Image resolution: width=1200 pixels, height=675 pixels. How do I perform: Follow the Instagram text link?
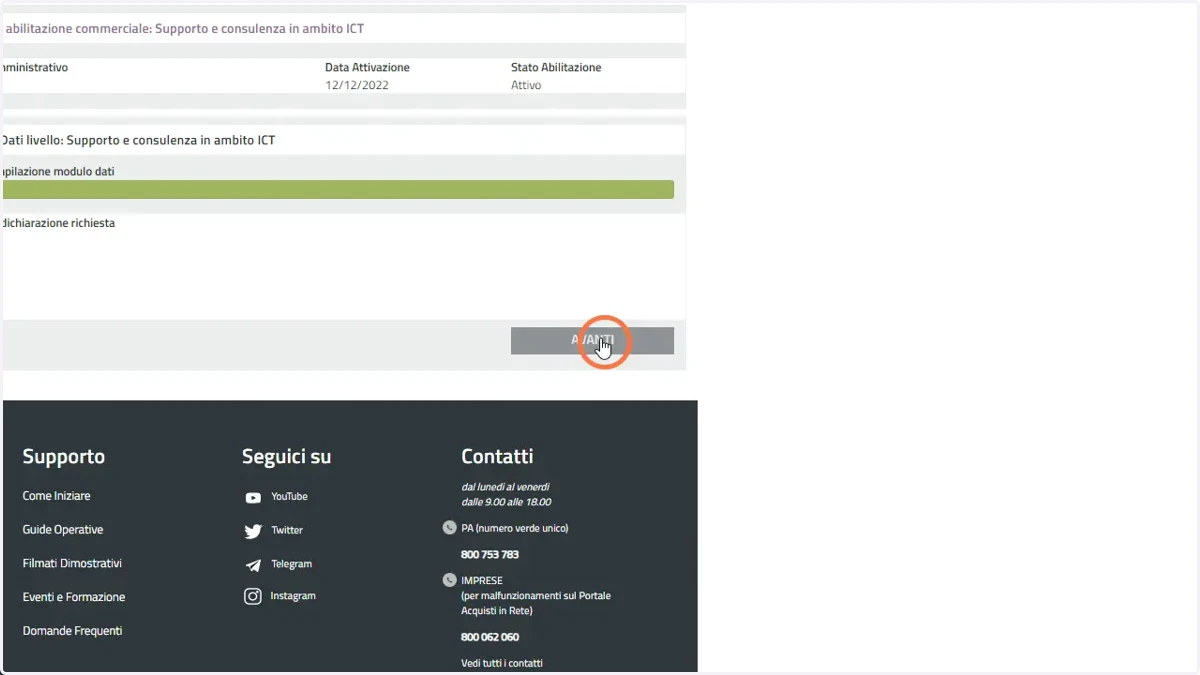coord(293,596)
